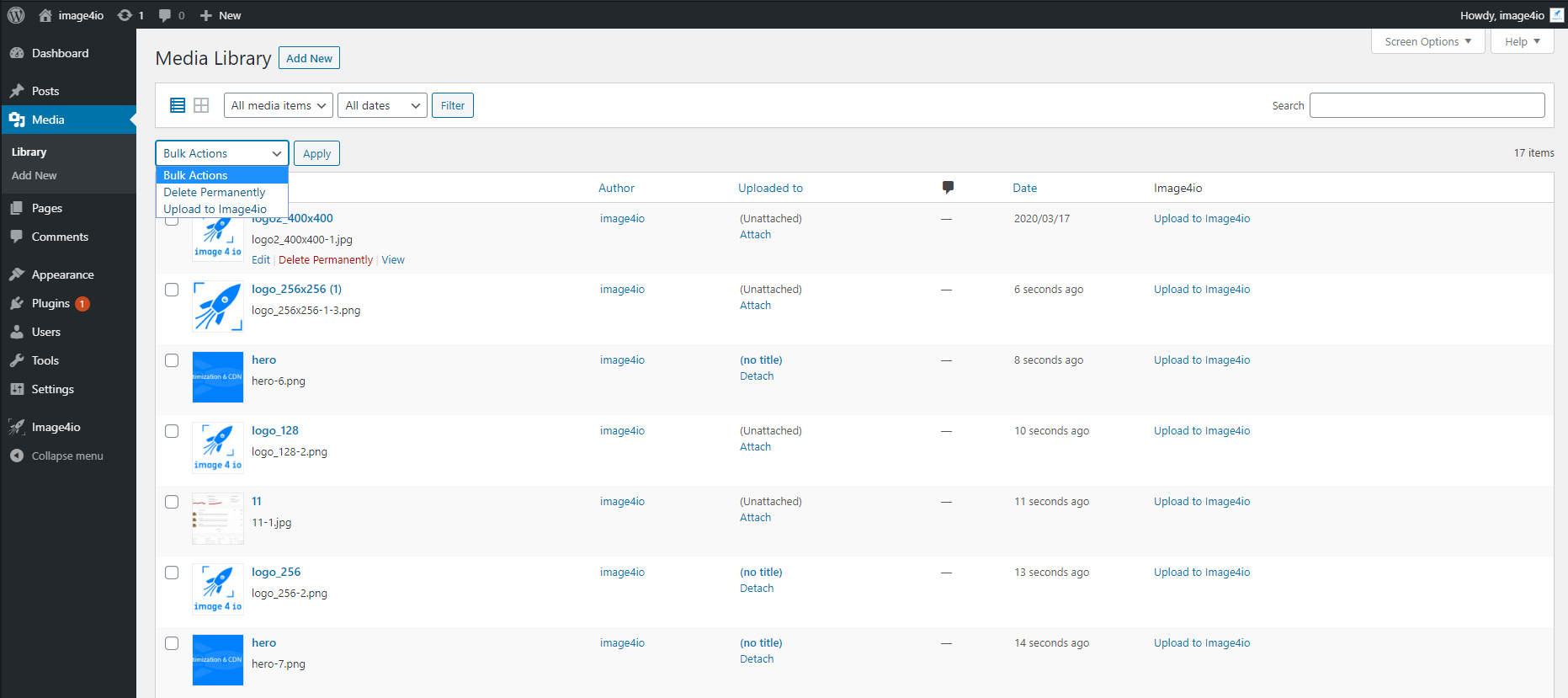Click the Collapse menu arrow icon
Image resolution: width=1568 pixels, height=698 pixels.
point(17,456)
